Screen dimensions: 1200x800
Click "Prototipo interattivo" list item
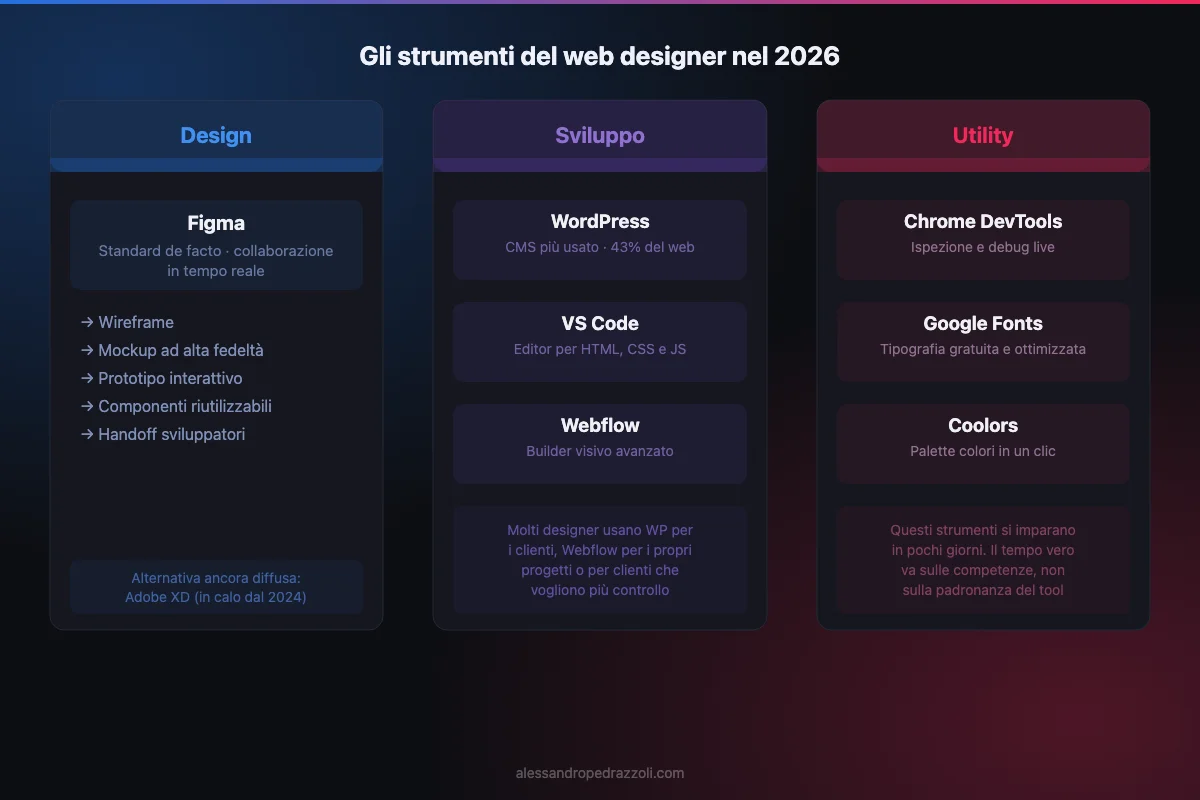point(161,378)
